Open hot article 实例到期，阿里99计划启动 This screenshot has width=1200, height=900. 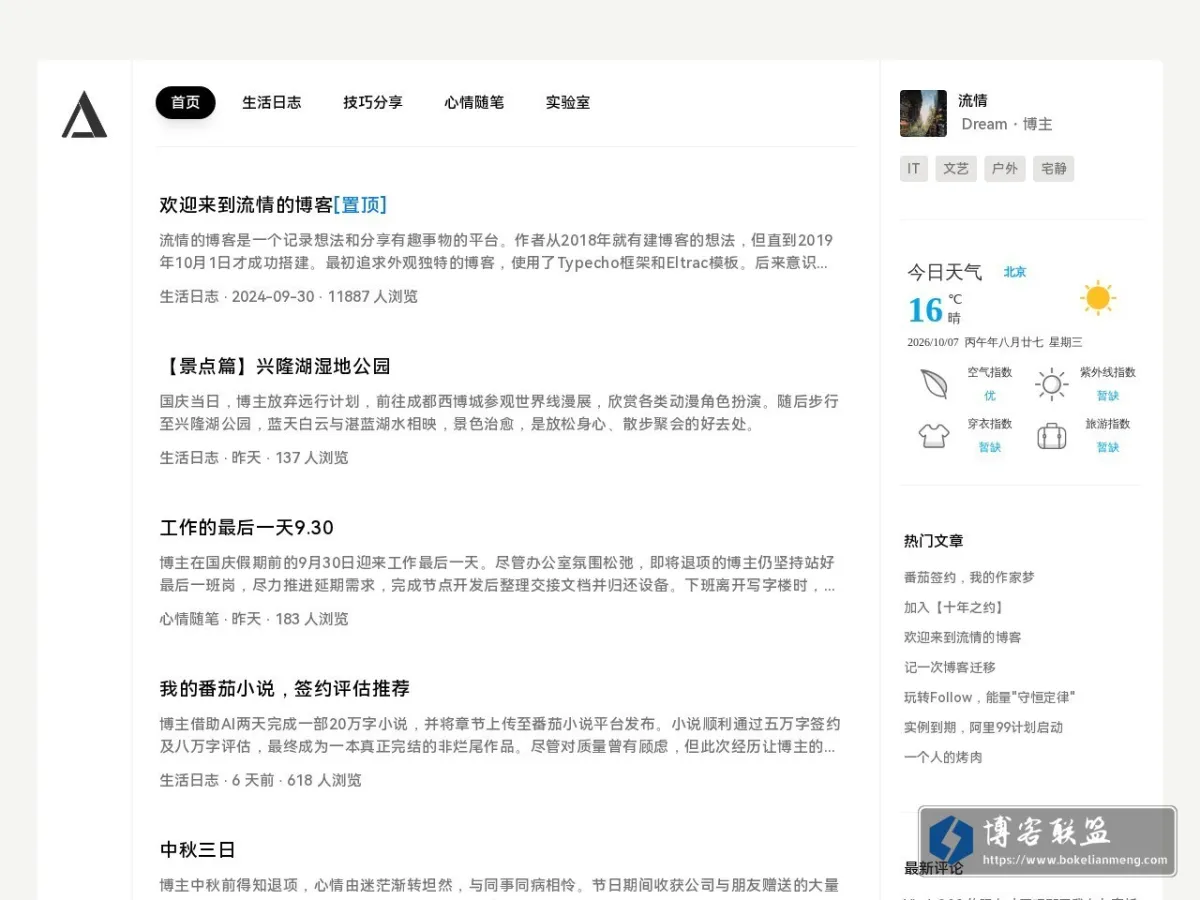983,727
